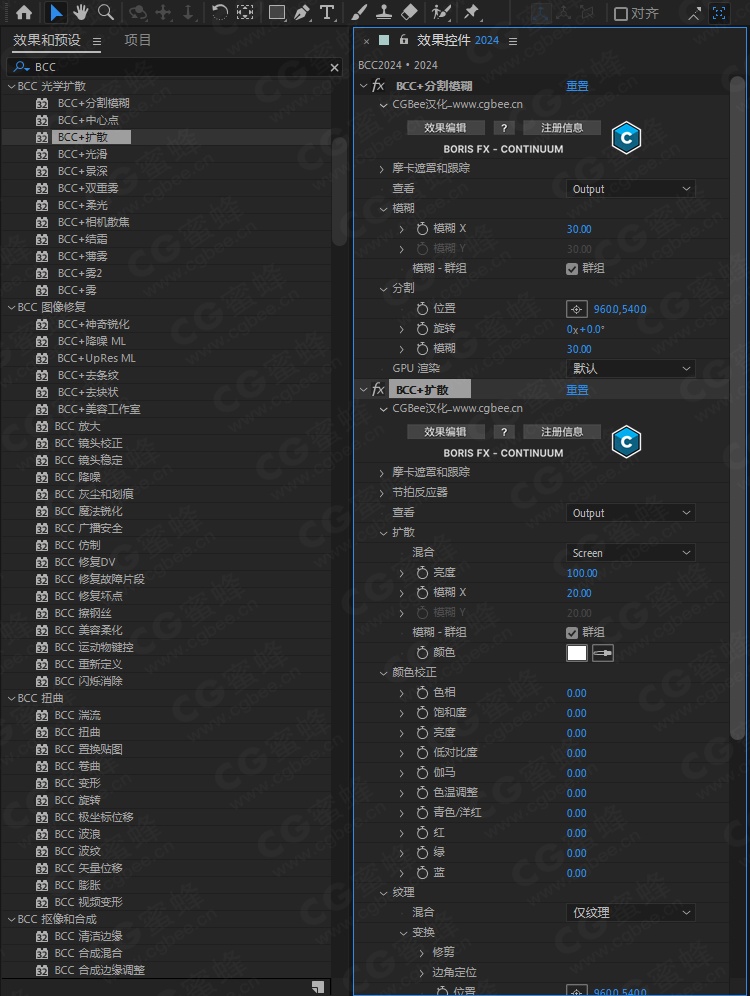Collapse BCC 图像修复 category

click(x=11, y=307)
